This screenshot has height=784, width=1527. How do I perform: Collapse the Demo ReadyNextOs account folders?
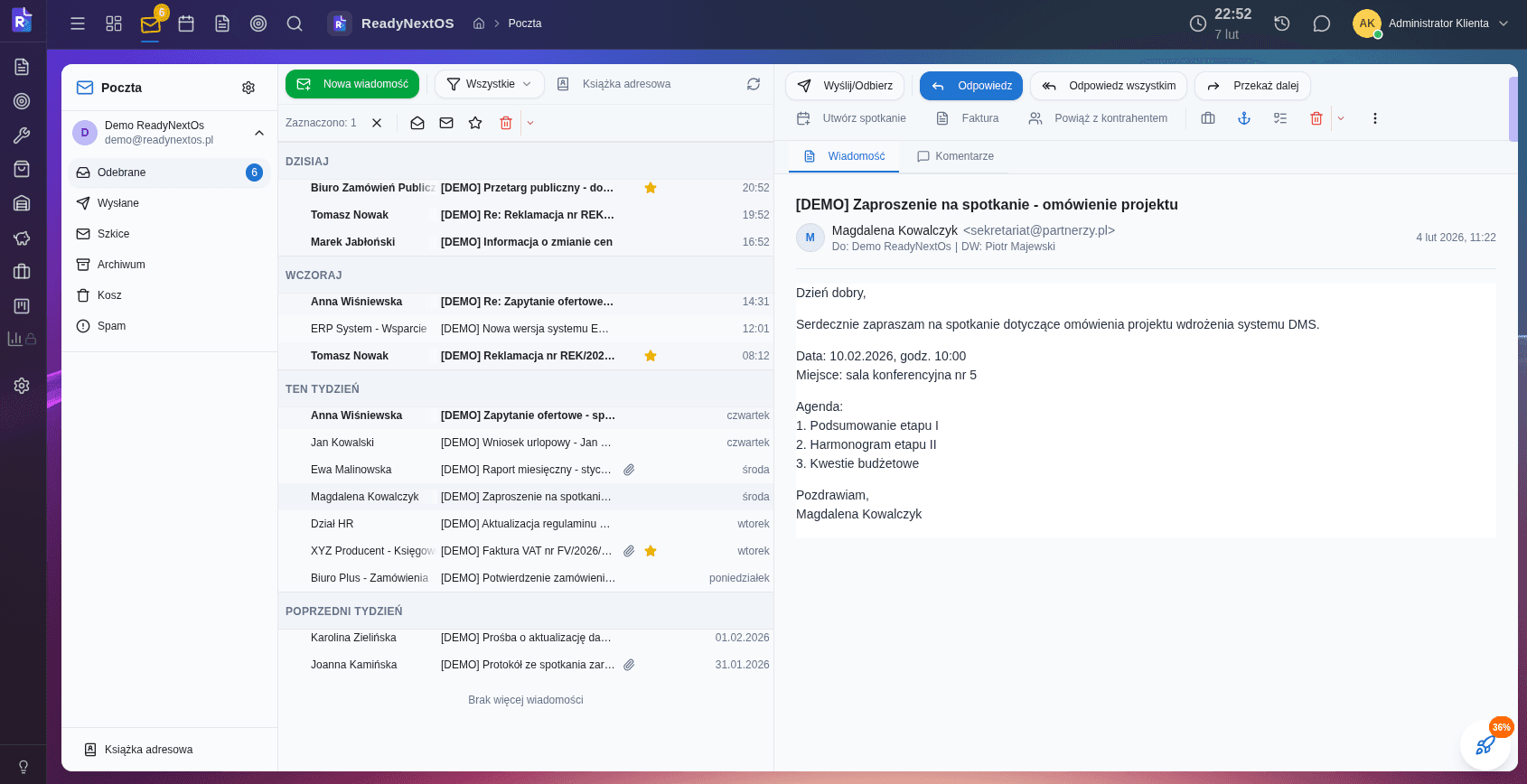coord(259,133)
